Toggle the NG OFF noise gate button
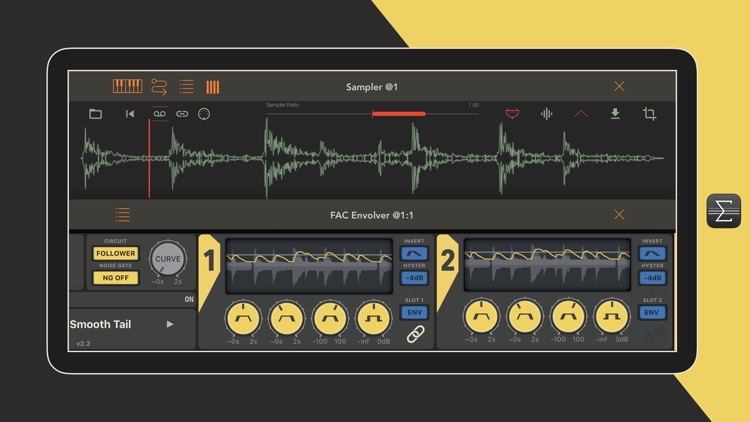Viewport: 750px width, 422px height. click(x=115, y=278)
